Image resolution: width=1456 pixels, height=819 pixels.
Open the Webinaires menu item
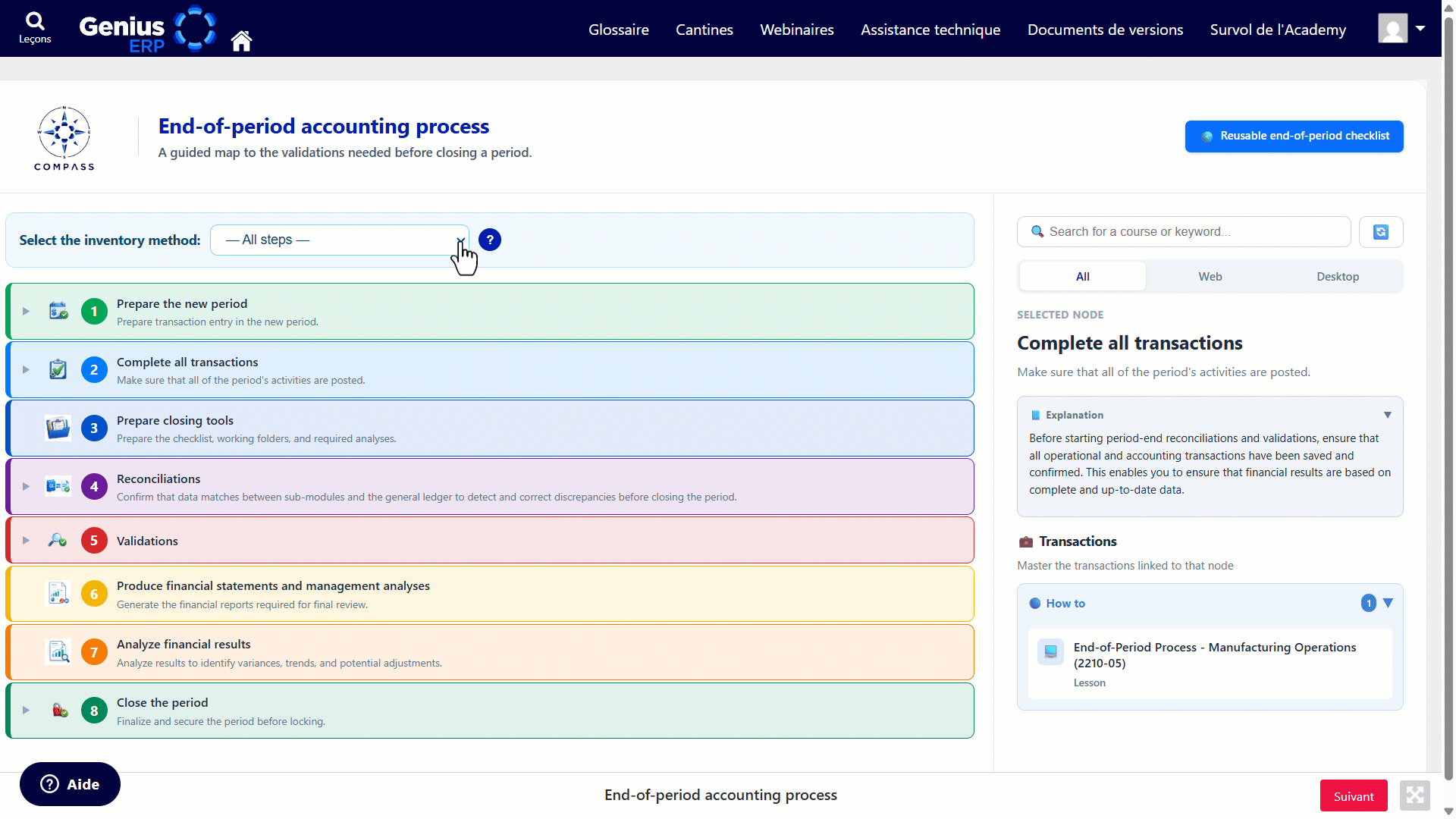click(x=797, y=30)
